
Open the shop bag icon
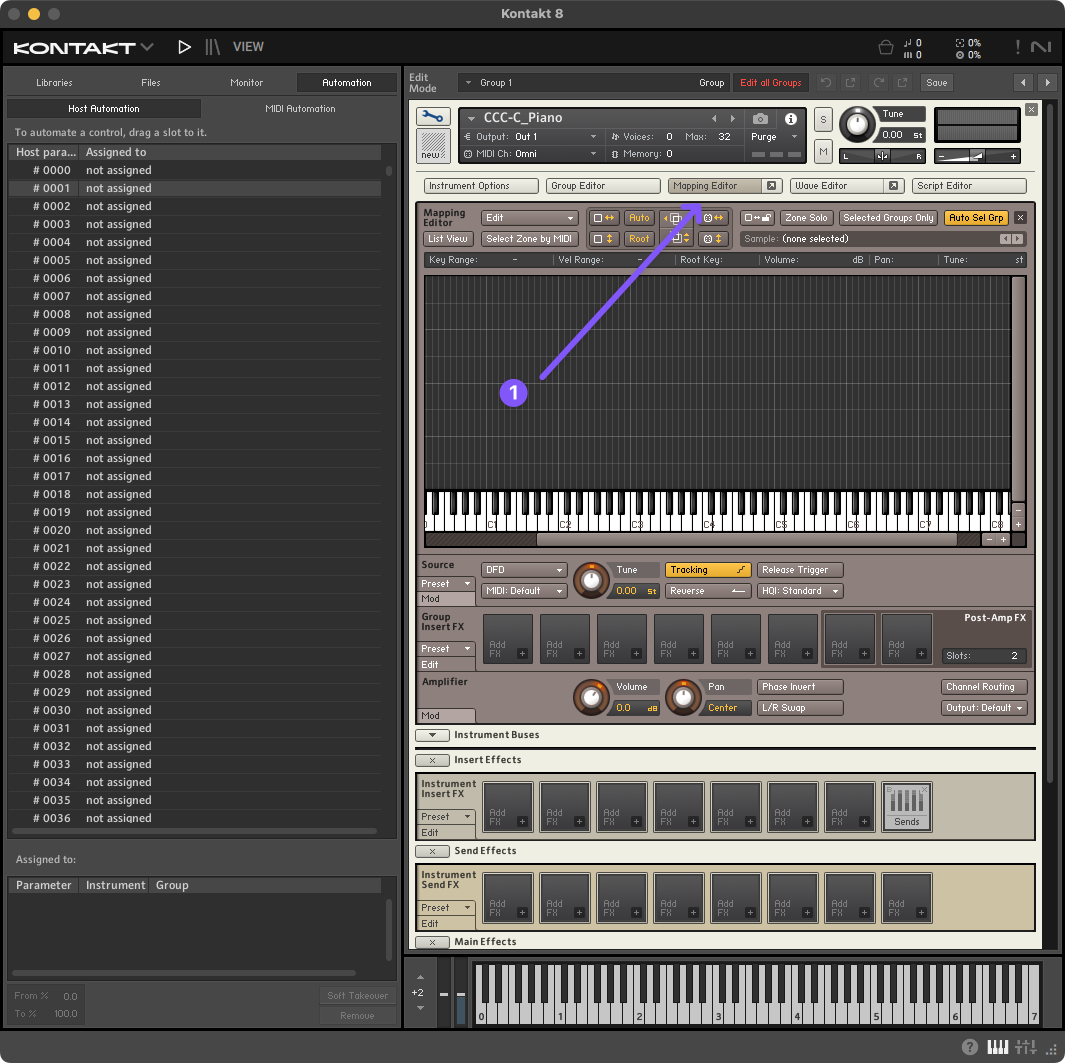tap(885, 47)
